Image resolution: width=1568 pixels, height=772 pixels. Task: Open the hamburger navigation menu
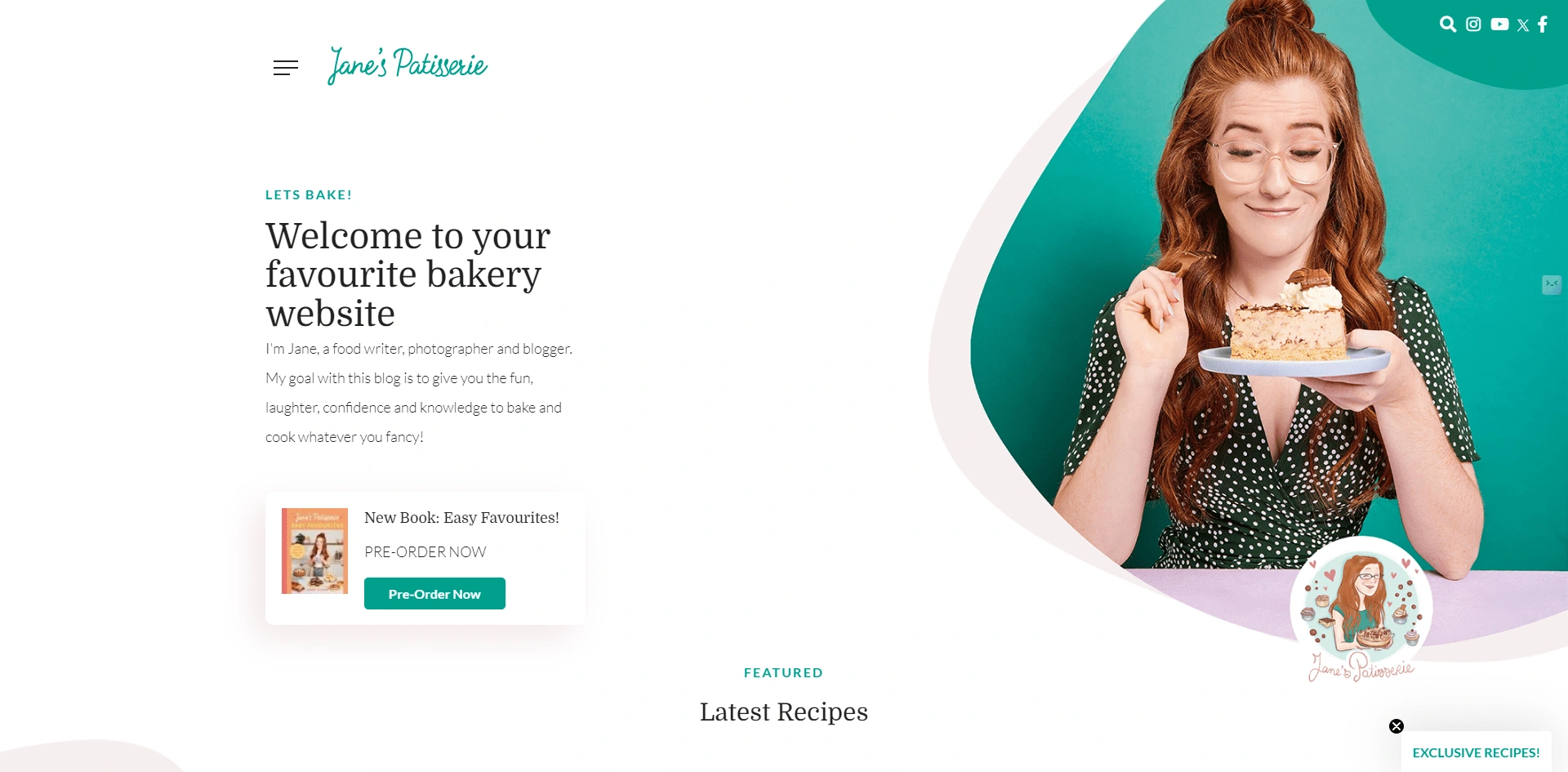[x=285, y=68]
